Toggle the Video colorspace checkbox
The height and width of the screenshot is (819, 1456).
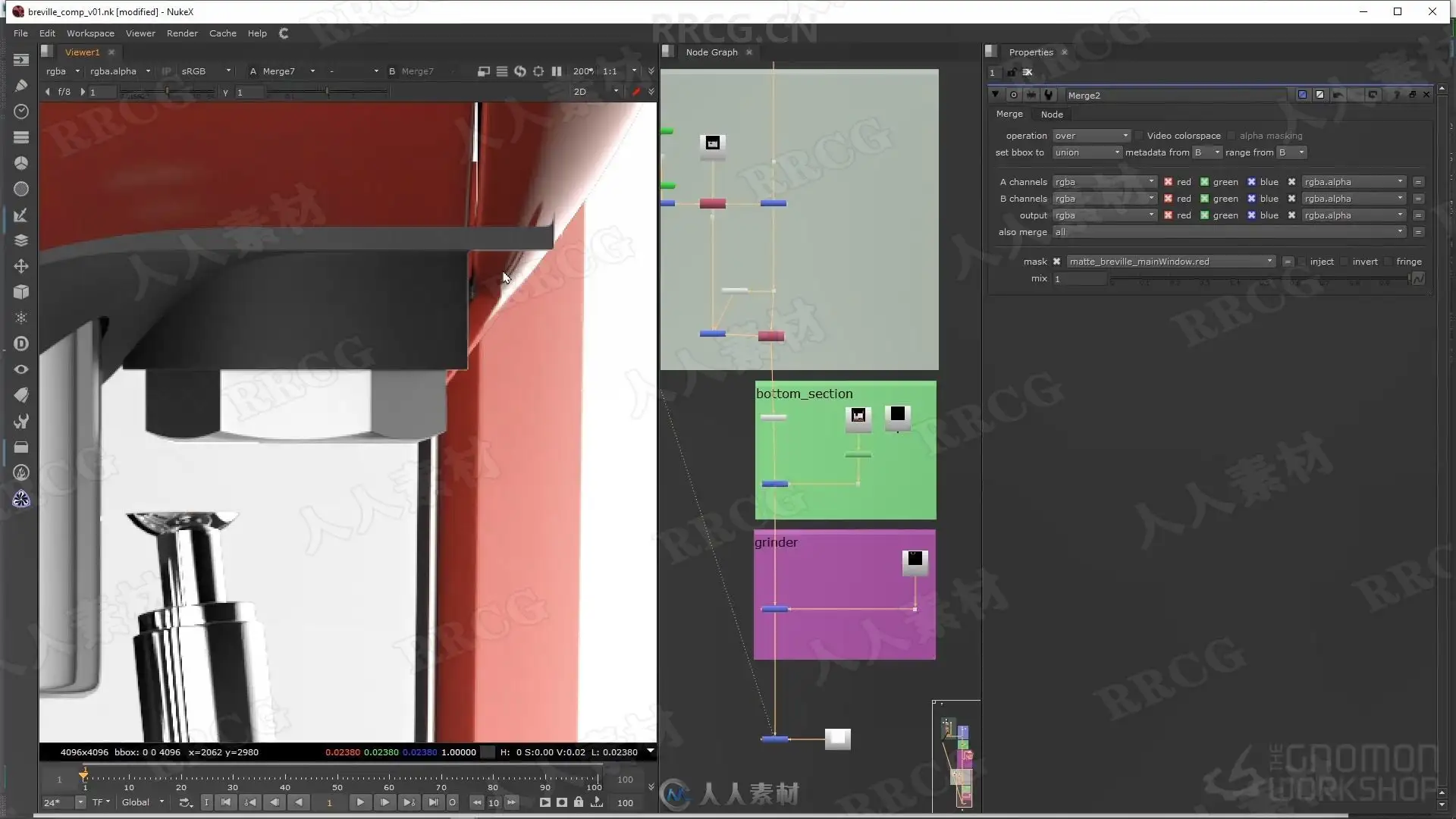1139,136
